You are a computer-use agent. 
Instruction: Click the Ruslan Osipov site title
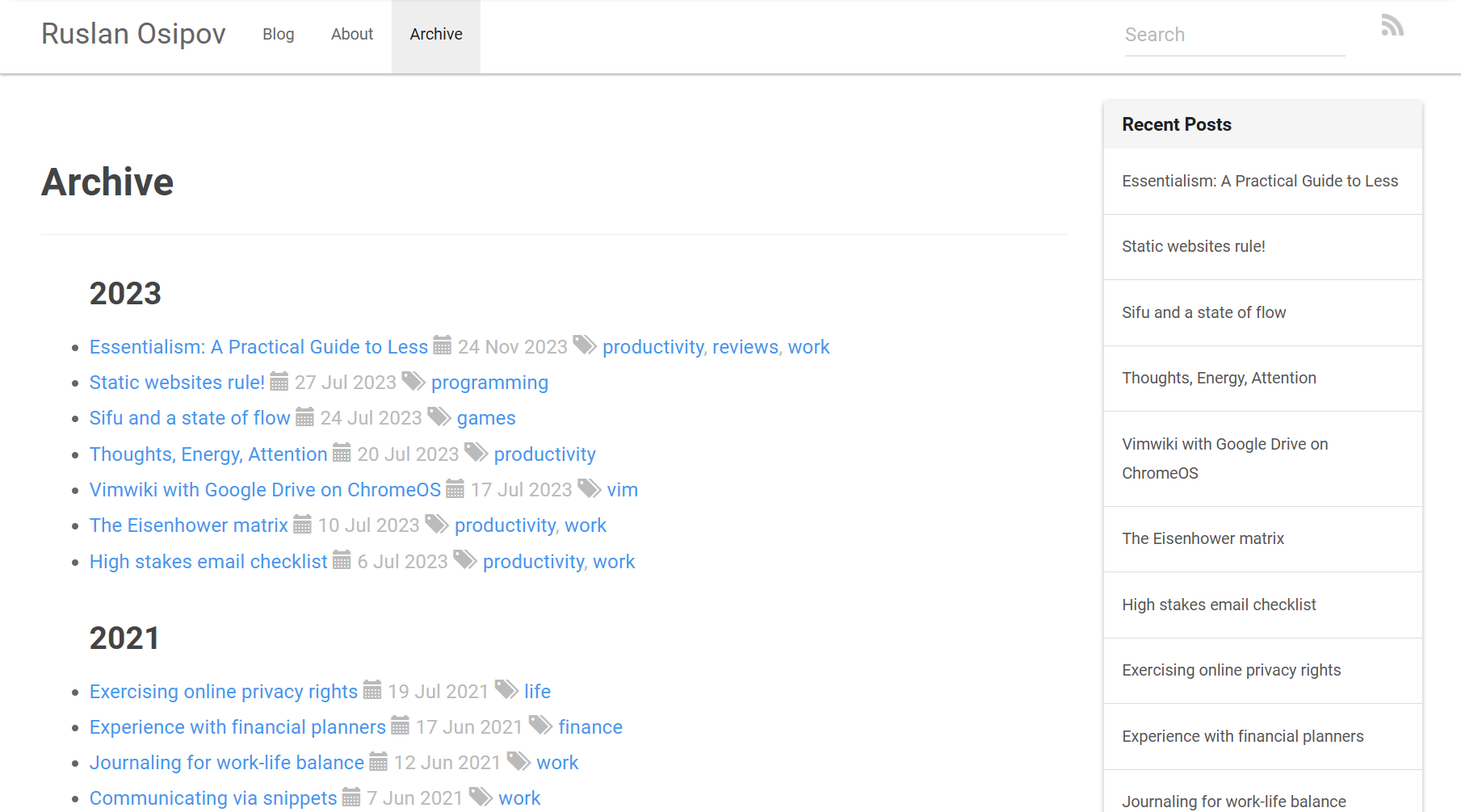(133, 34)
